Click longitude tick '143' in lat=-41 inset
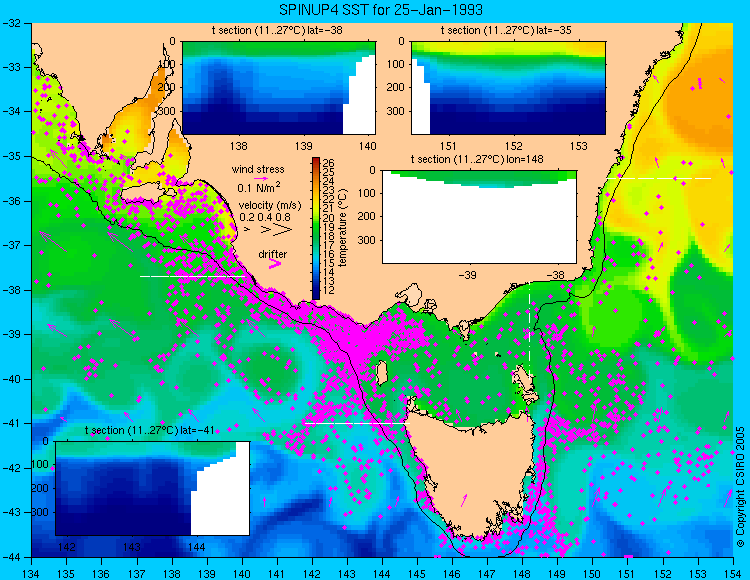This screenshot has height=580, width=750. pyautogui.click(x=132, y=547)
